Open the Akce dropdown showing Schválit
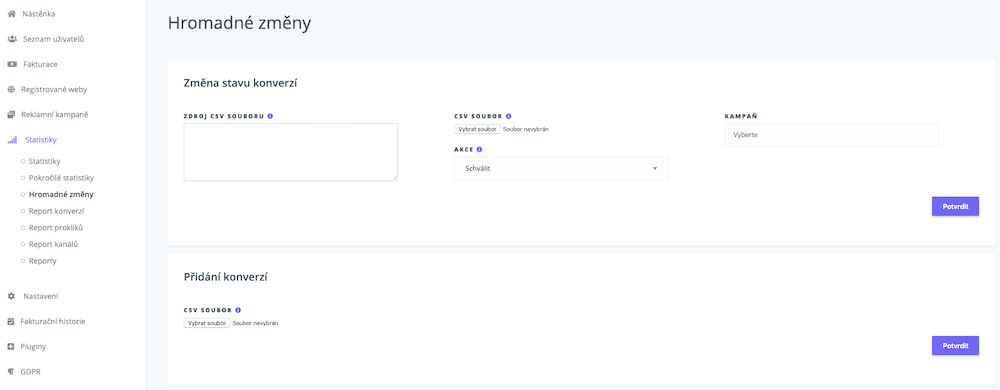The width and height of the screenshot is (1000, 390). [x=561, y=168]
